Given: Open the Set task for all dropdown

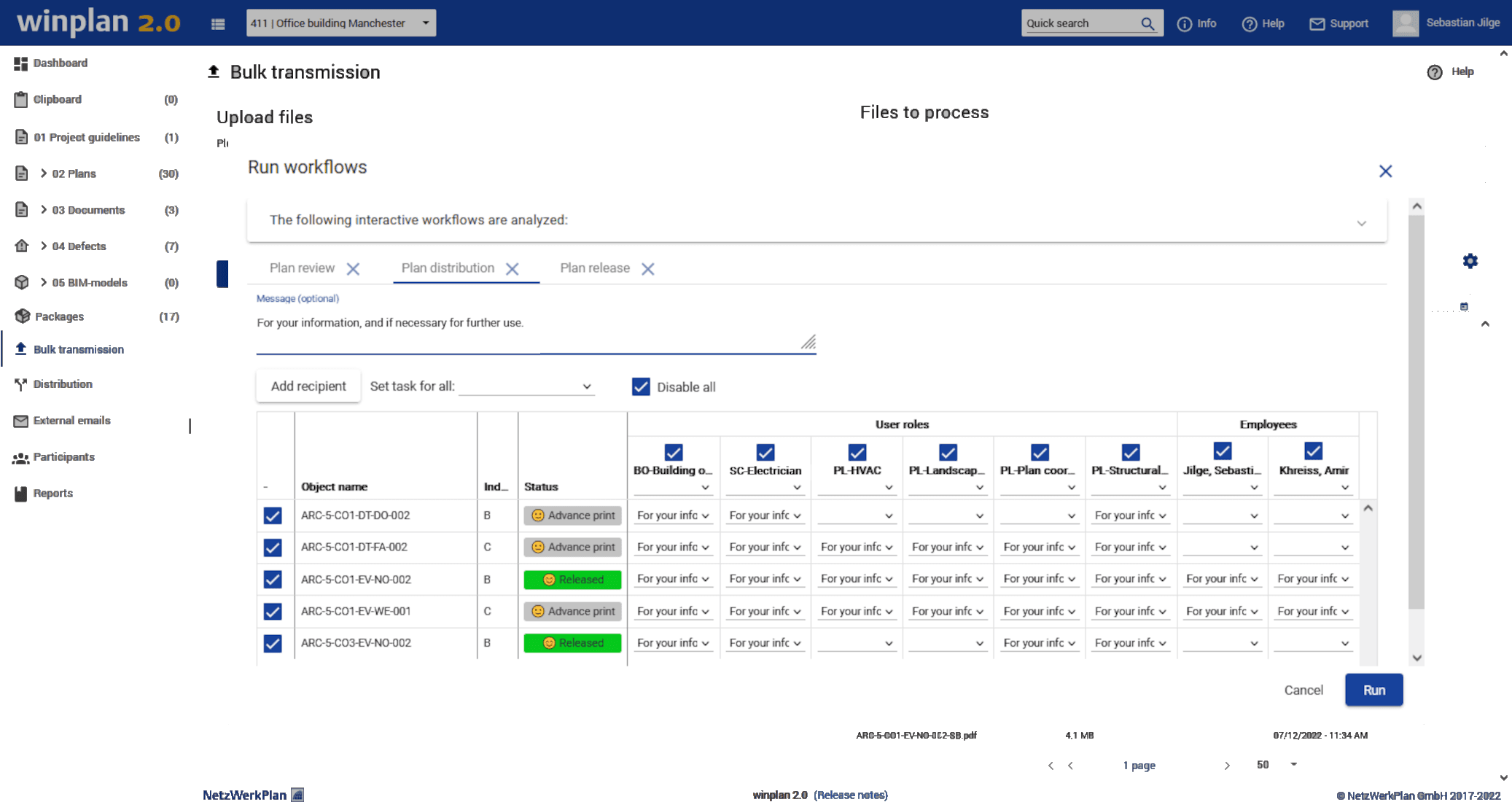Looking at the screenshot, I should coord(526,386).
